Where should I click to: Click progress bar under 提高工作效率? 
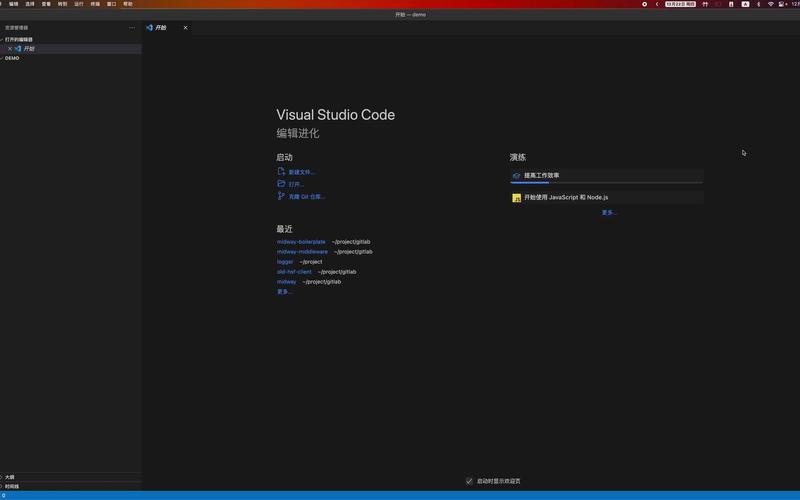[x=607, y=182]
